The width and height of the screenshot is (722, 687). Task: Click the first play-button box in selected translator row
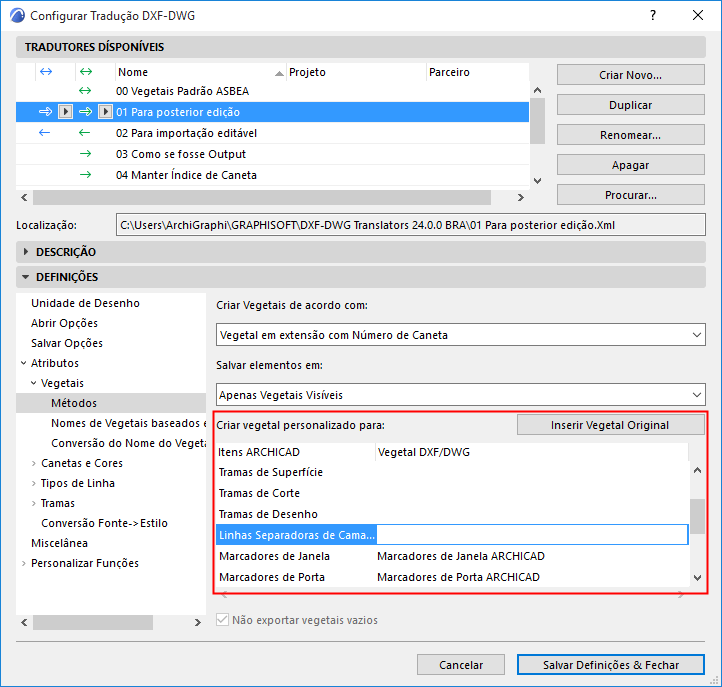click(x=65, y=111)
